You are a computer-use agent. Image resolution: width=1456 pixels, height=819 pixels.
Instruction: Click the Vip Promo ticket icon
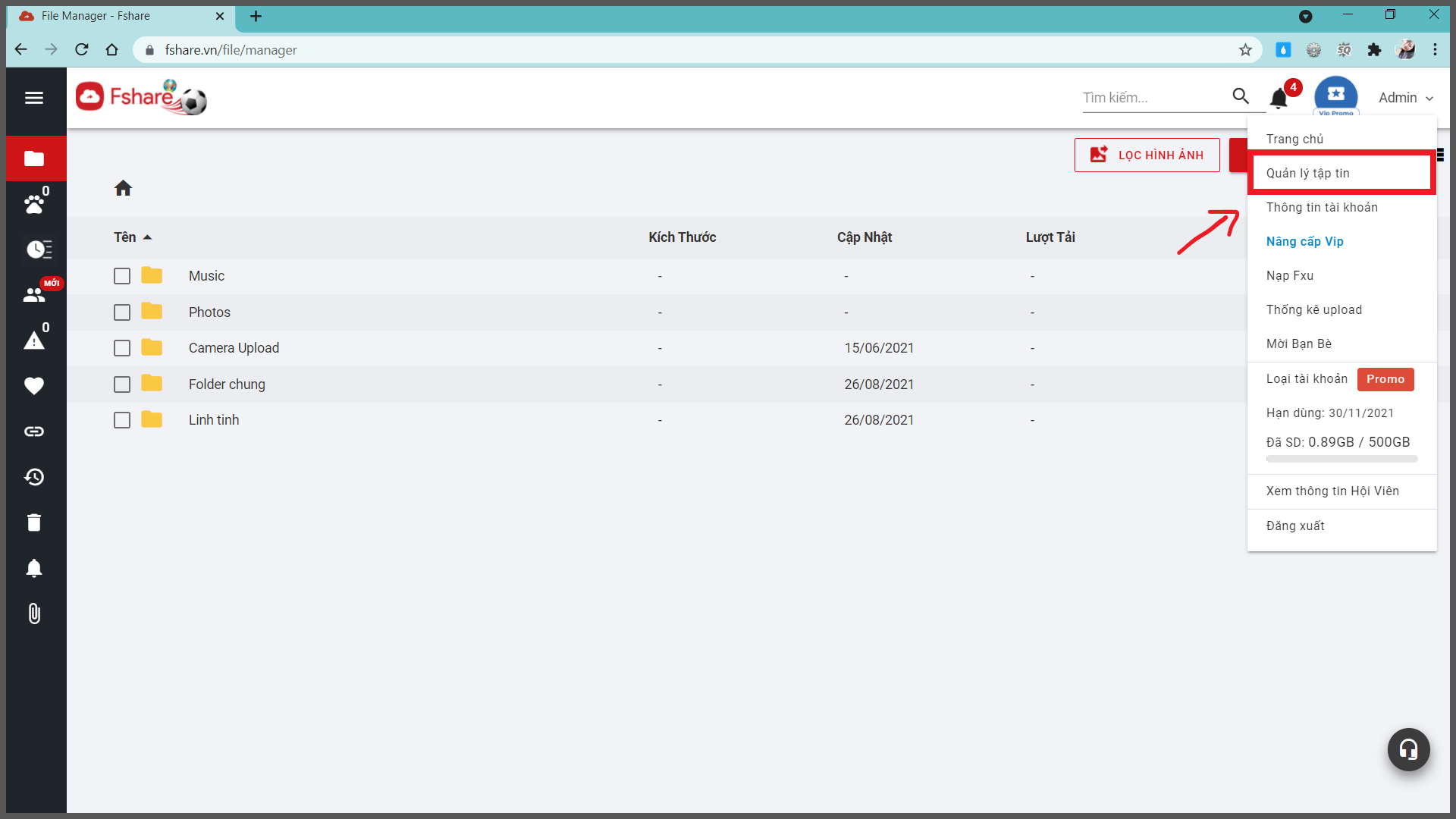[x=1335, y=95]
